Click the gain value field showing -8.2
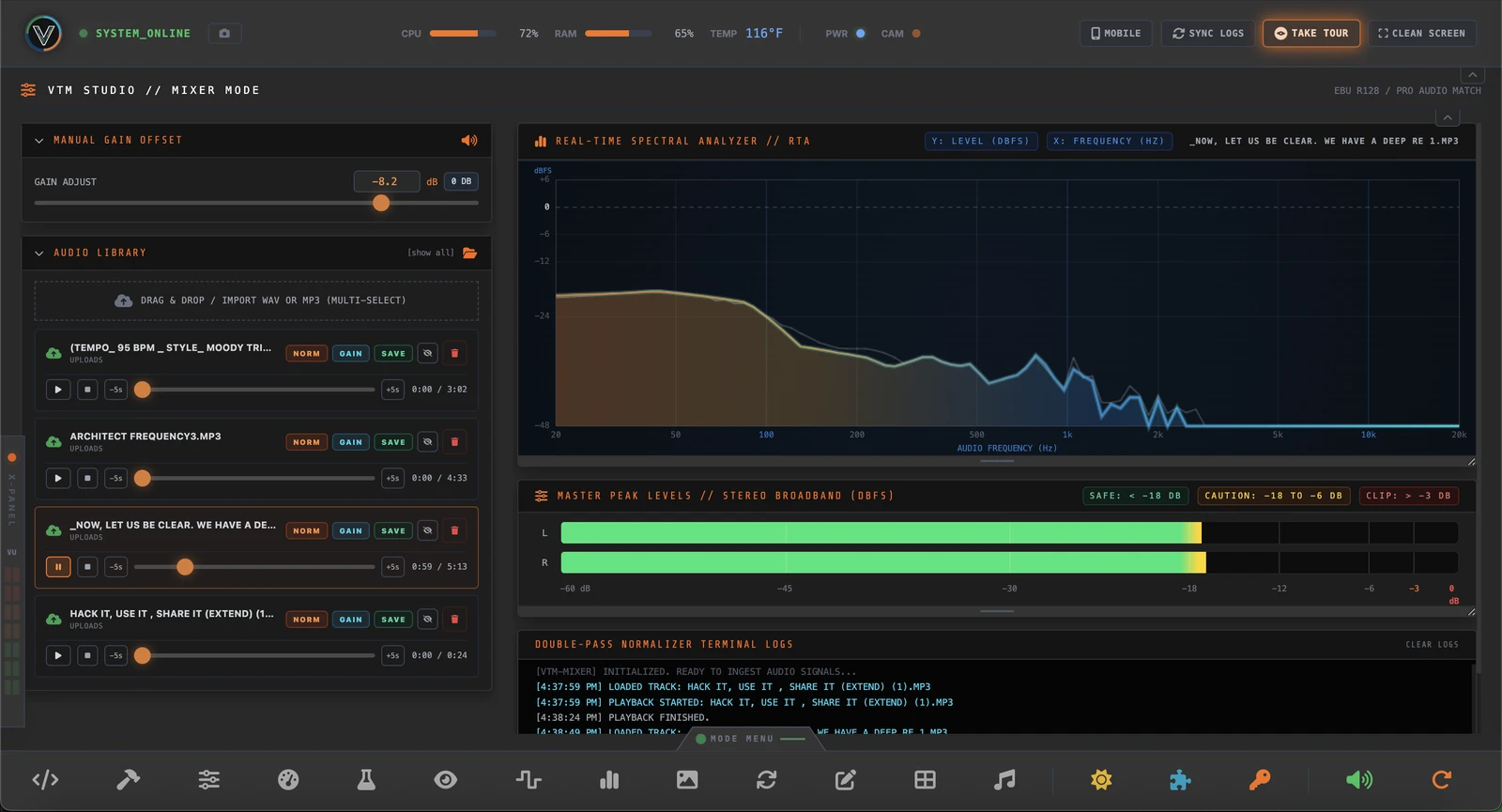This screenshot has height=812, width=1502. [386, 181]
